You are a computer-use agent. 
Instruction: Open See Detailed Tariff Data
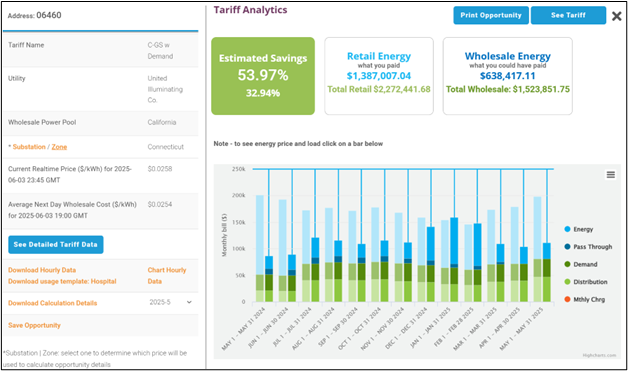pos(56,244)
